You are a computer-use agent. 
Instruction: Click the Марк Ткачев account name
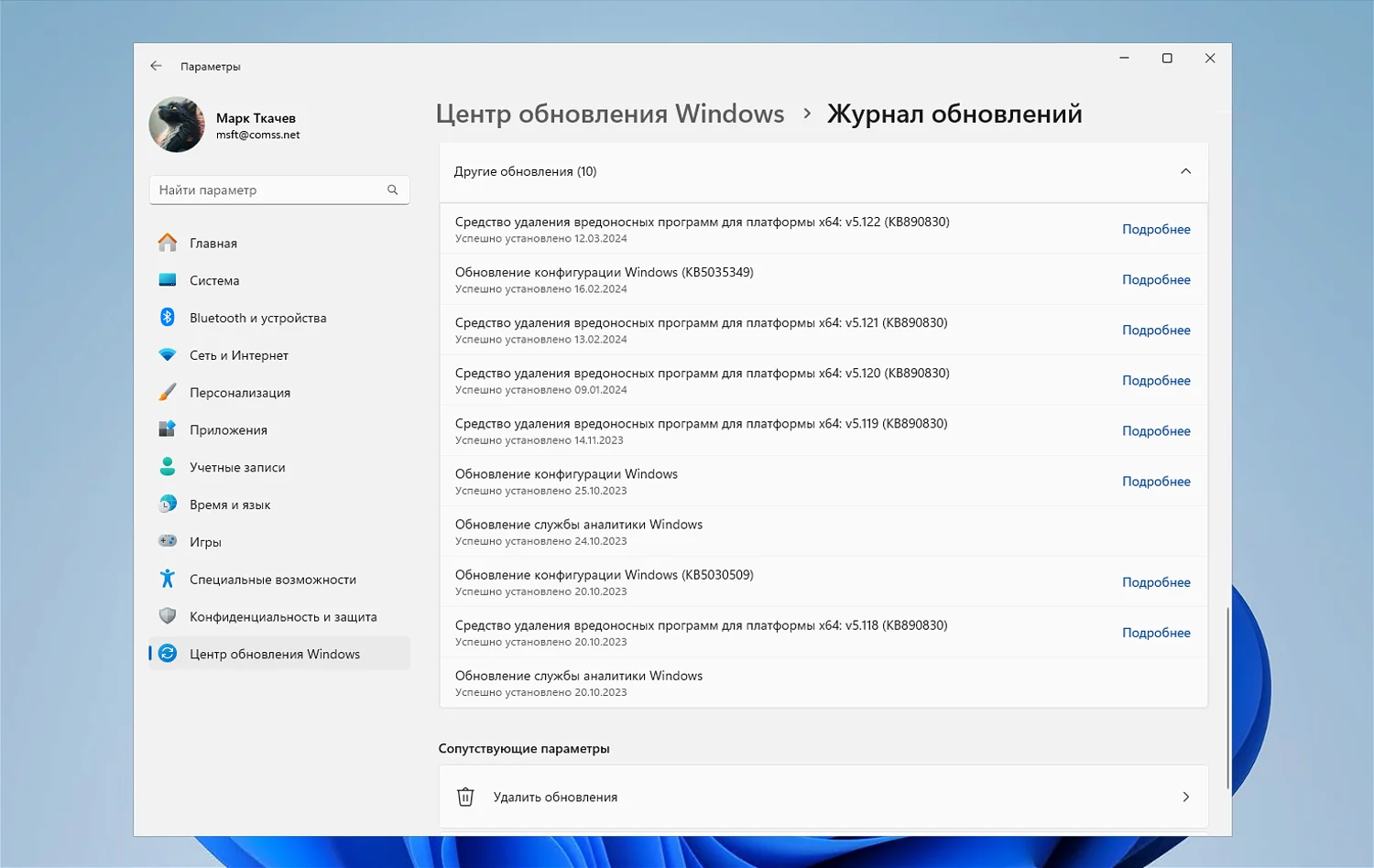click(x=256, y=118)
